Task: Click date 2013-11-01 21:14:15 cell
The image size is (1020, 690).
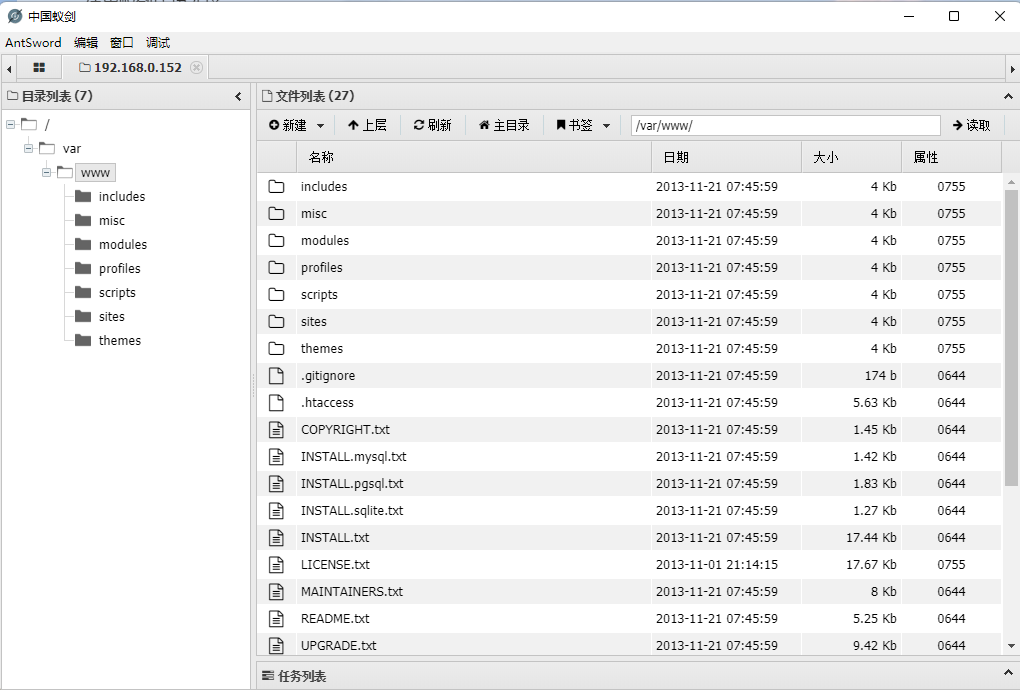Action: (x=716, y=564)
